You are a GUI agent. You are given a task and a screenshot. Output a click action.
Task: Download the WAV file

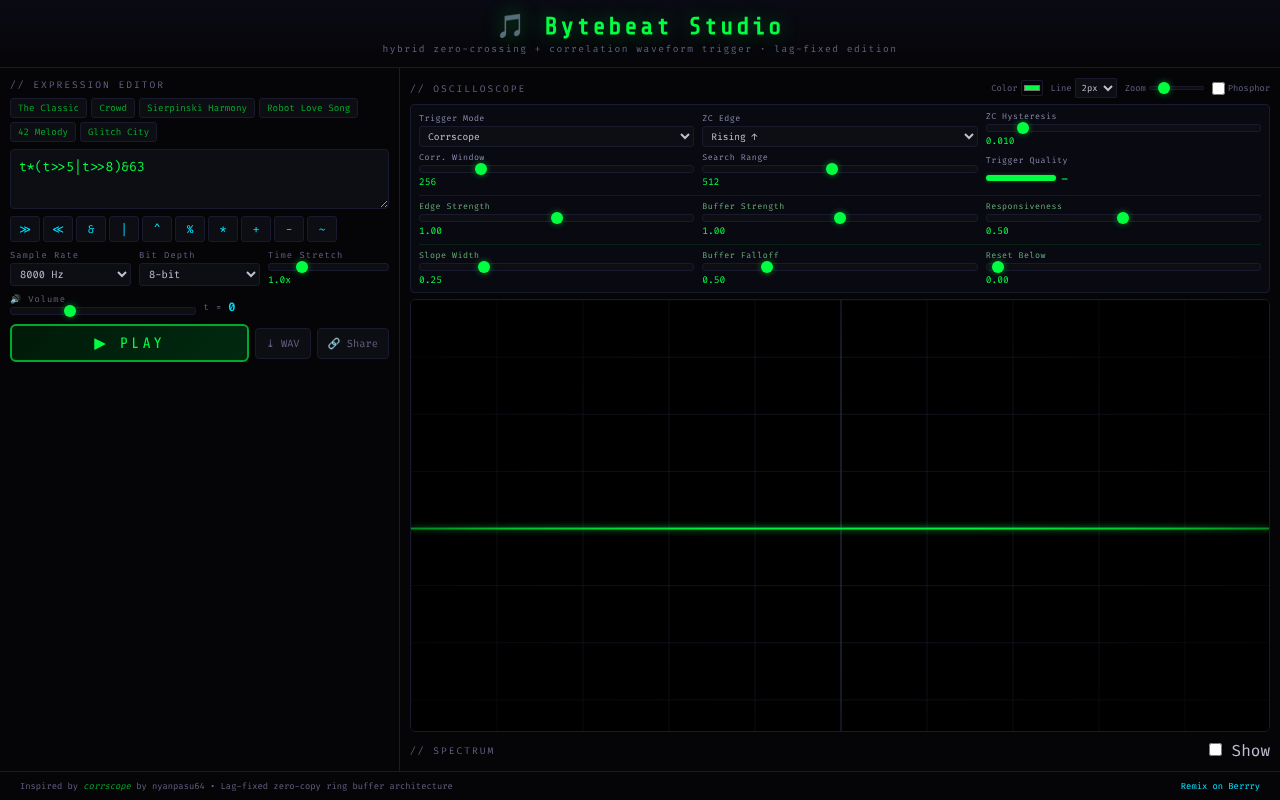283,343
